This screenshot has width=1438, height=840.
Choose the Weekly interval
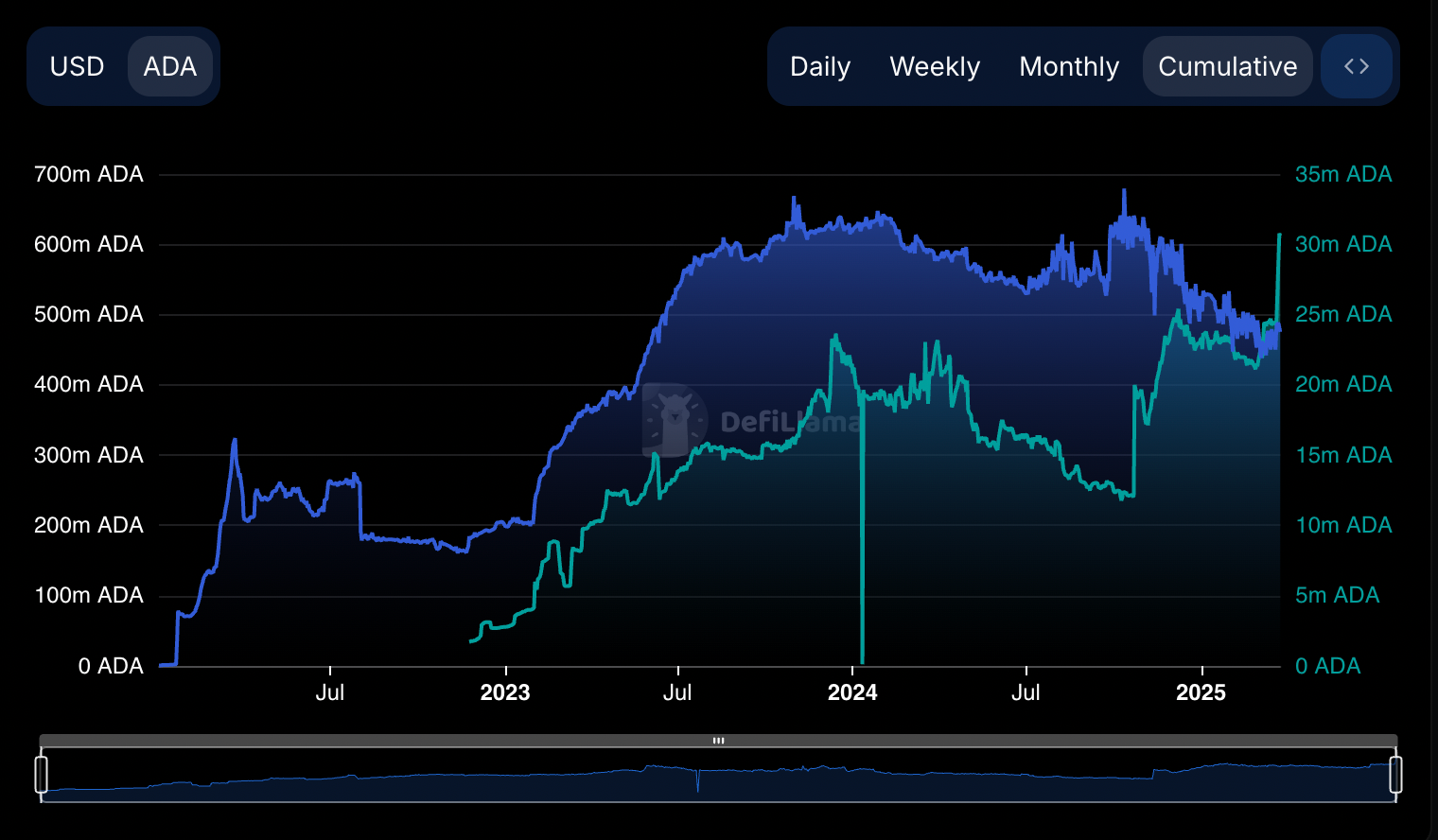(935, 66)
